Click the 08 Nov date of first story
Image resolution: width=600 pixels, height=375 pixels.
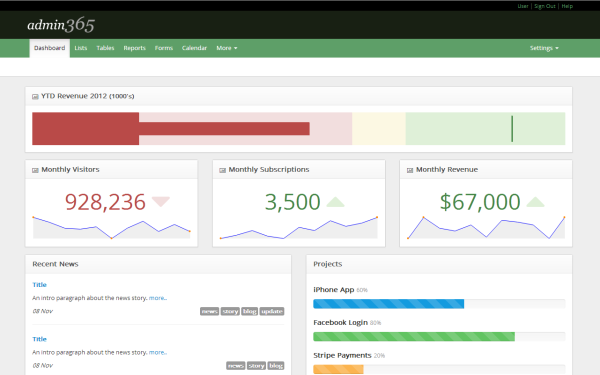coord(42,311)
